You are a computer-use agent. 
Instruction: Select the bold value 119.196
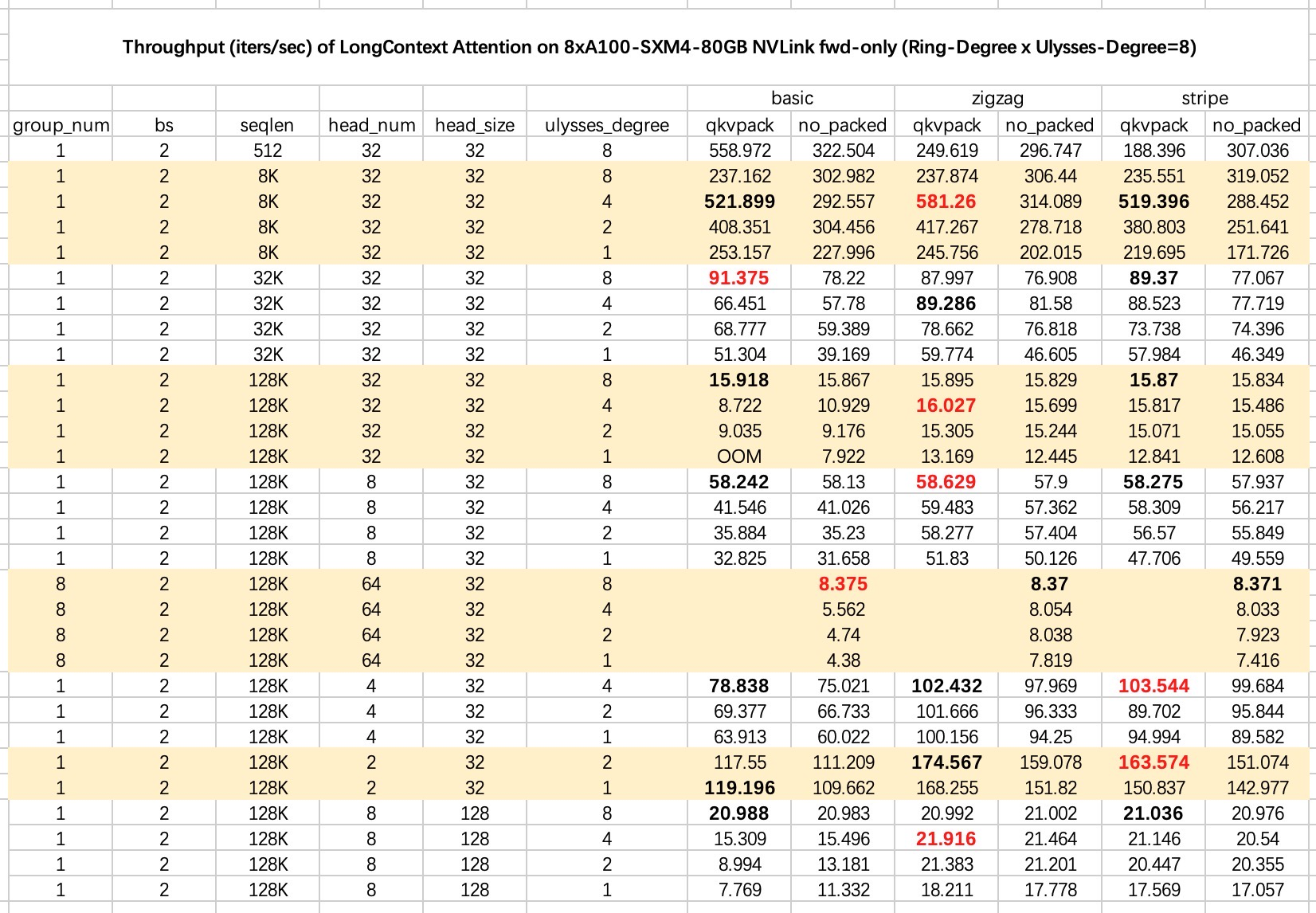[x=740, y=788]
